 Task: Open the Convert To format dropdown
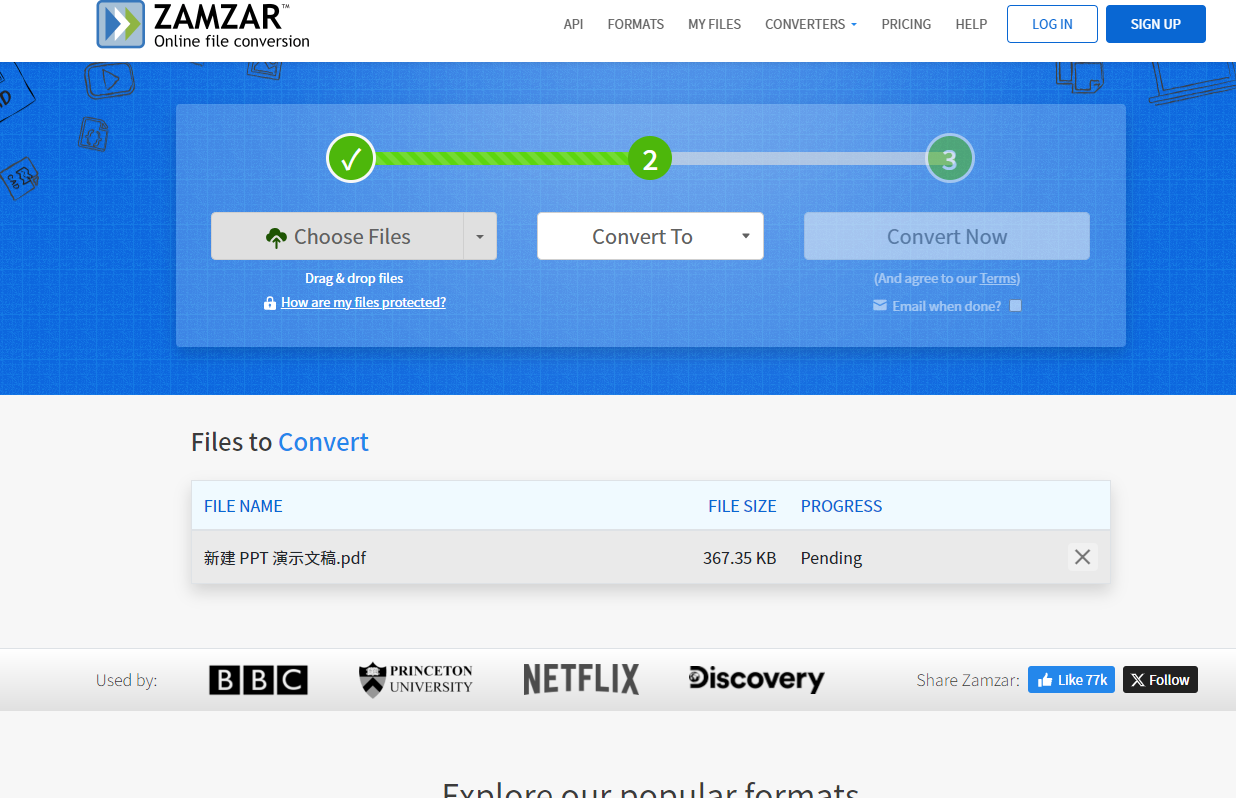(x=650, y=237)
